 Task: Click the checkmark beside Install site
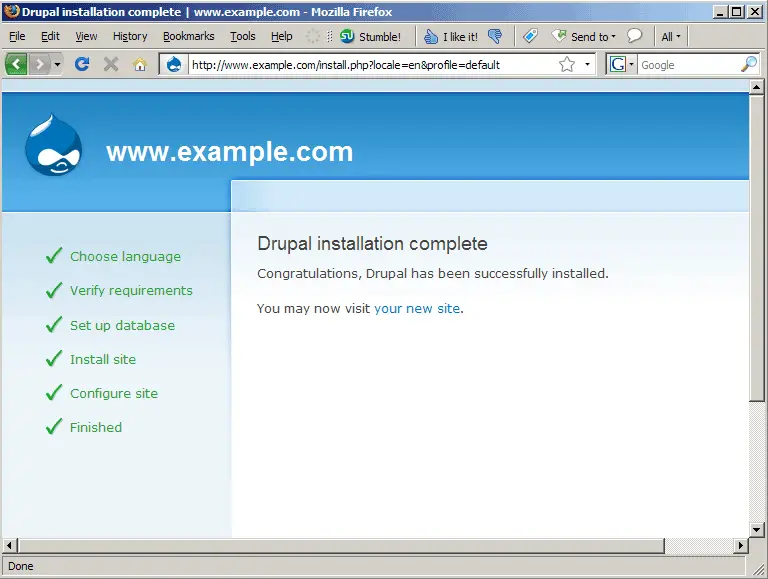tap(54, 358)
